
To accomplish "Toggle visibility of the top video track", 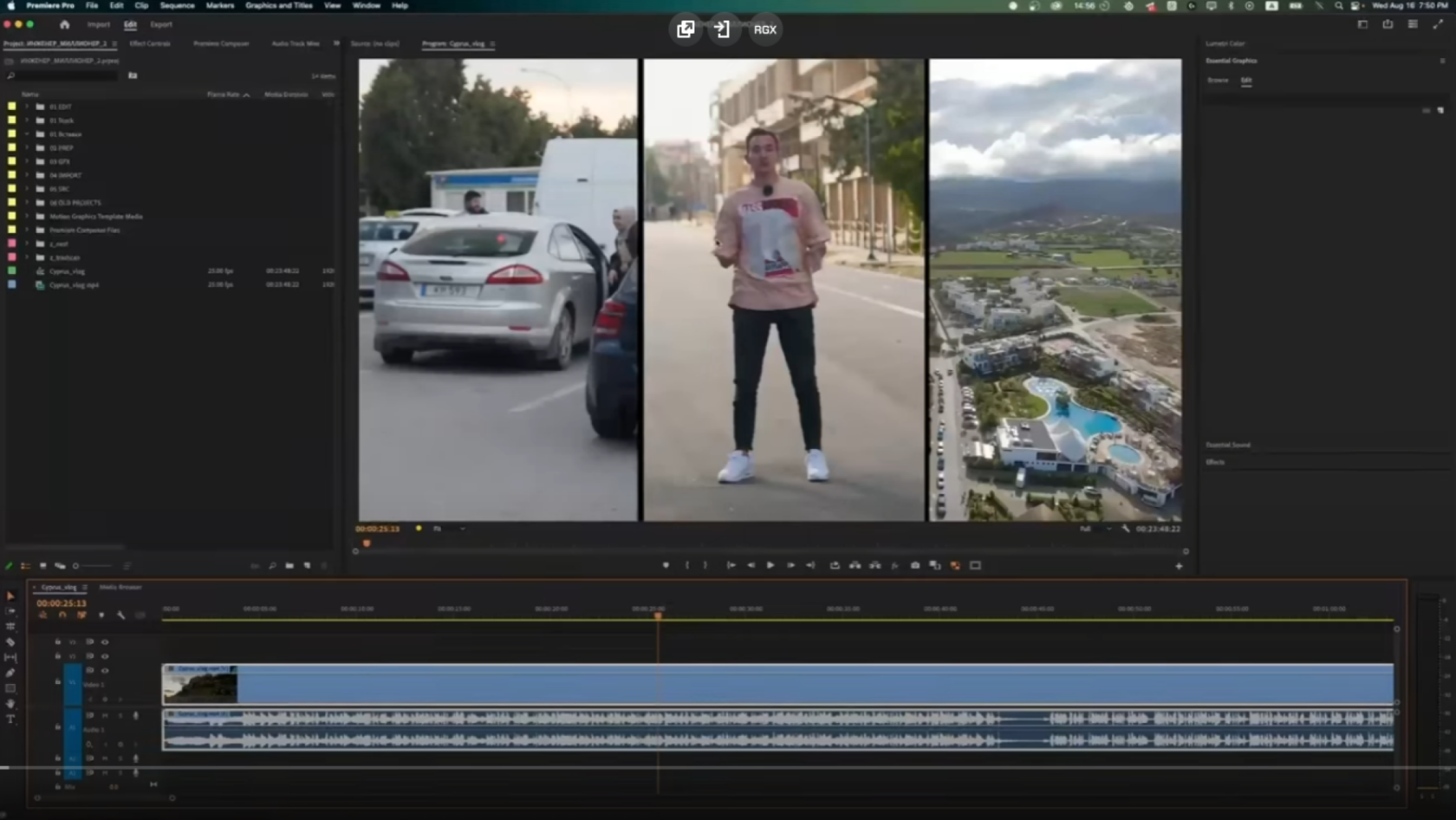I will 105,642.
